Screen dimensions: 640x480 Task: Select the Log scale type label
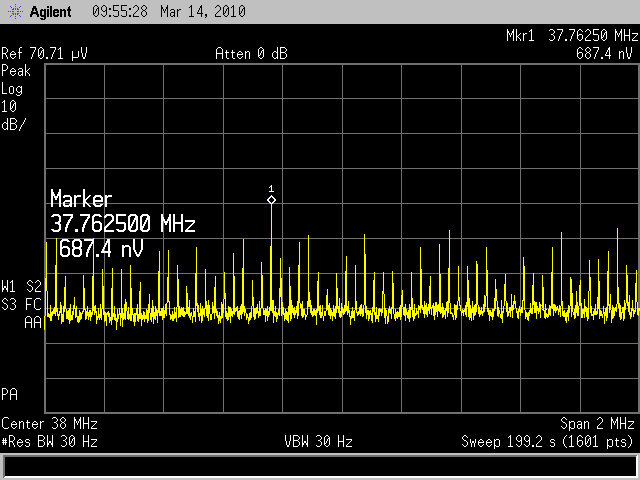(x=14, y=89)
